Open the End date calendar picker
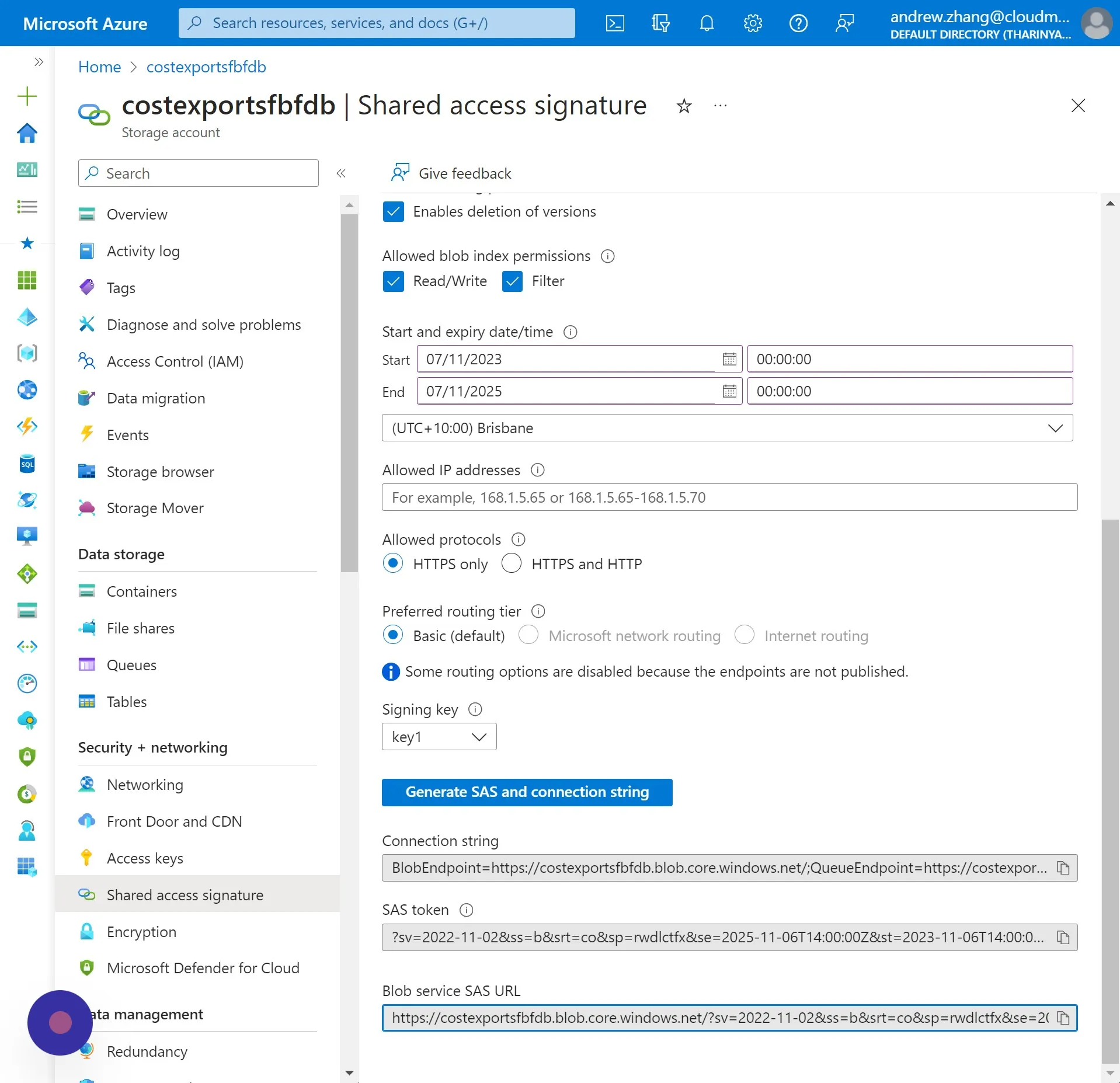This screenshot has width=1120, height=1083. [729, 391]
